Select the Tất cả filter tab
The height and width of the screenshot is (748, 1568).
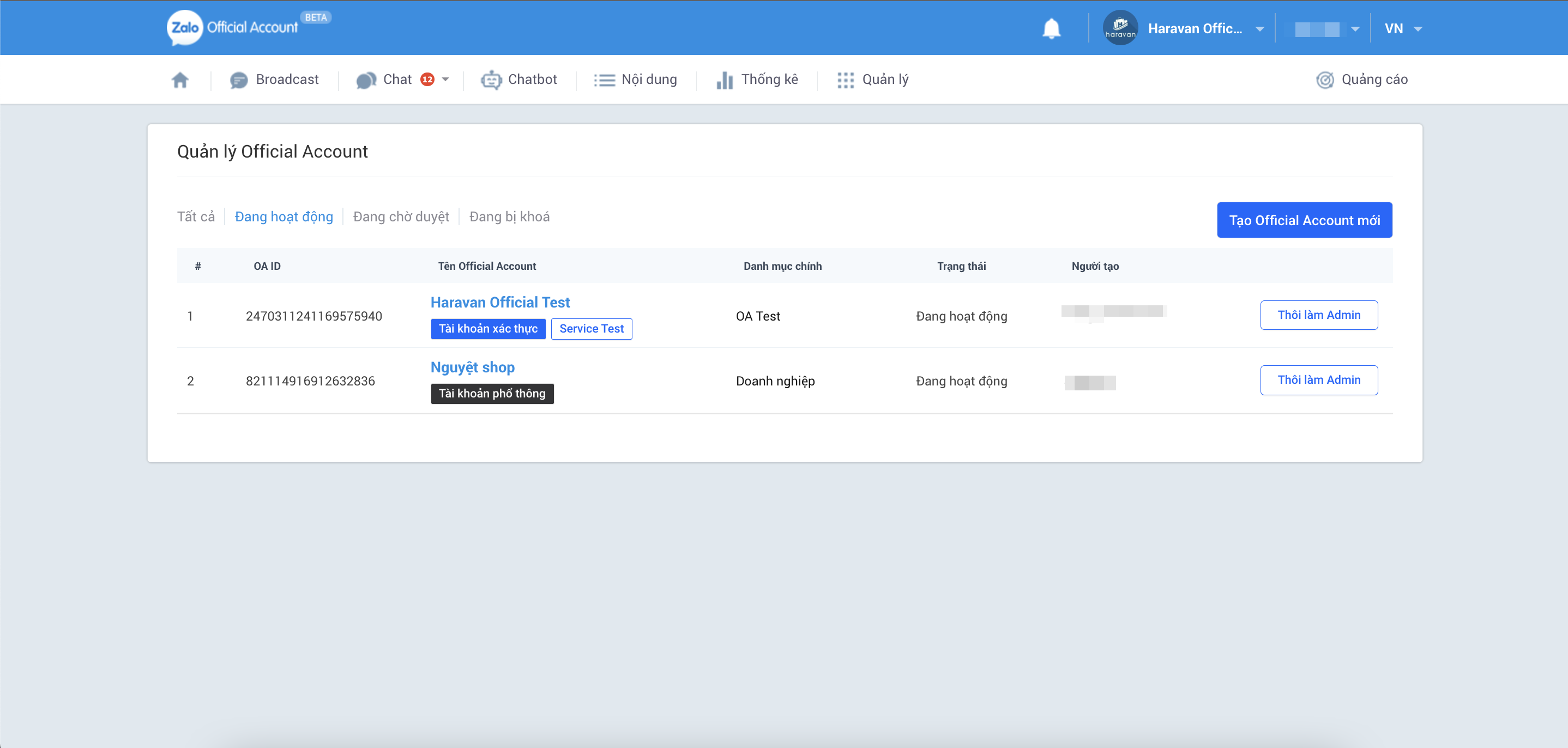point(195,216)
